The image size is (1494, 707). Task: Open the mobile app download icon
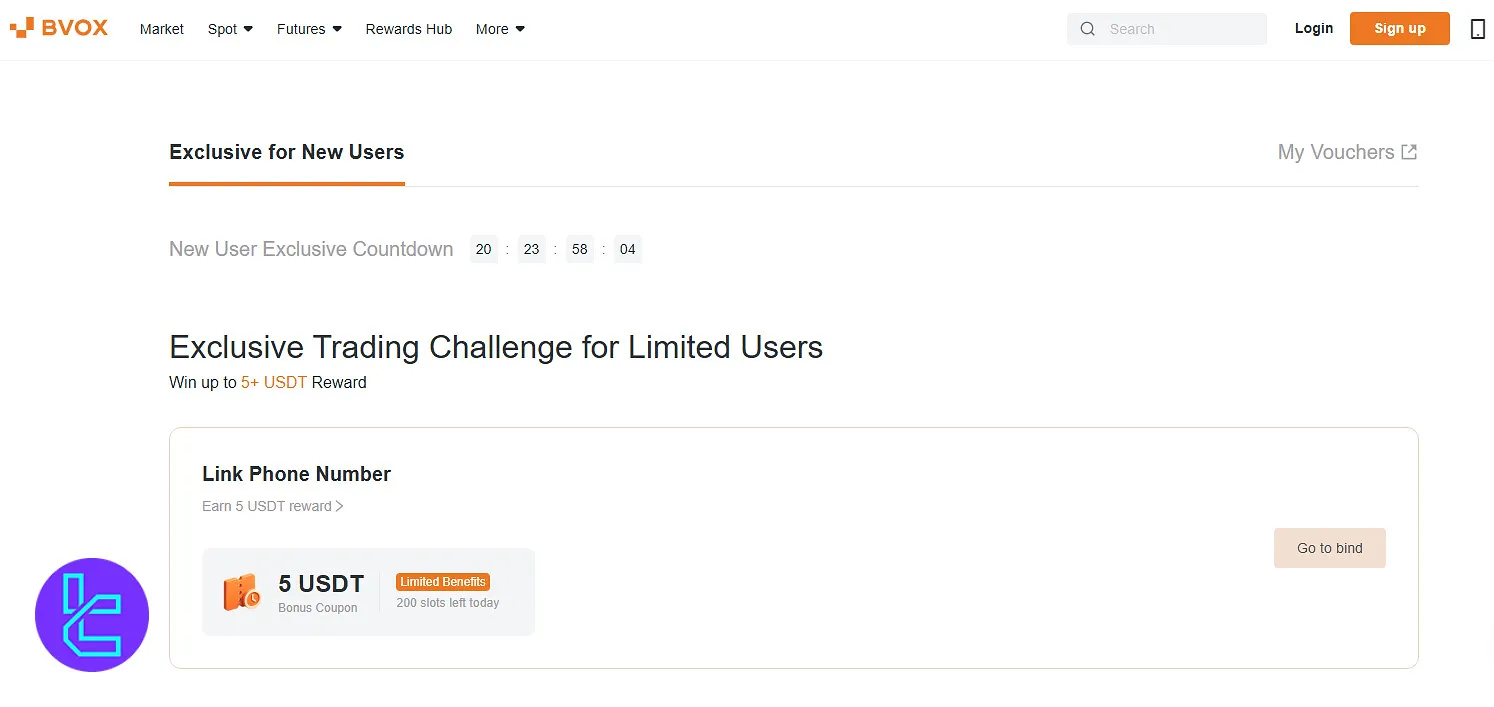(1477, 29)
